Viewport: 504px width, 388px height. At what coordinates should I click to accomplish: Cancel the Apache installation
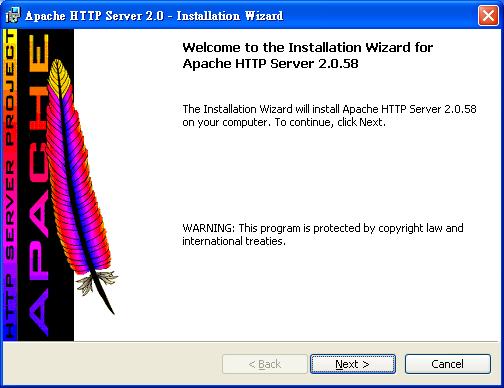click(x=447, y=364)
